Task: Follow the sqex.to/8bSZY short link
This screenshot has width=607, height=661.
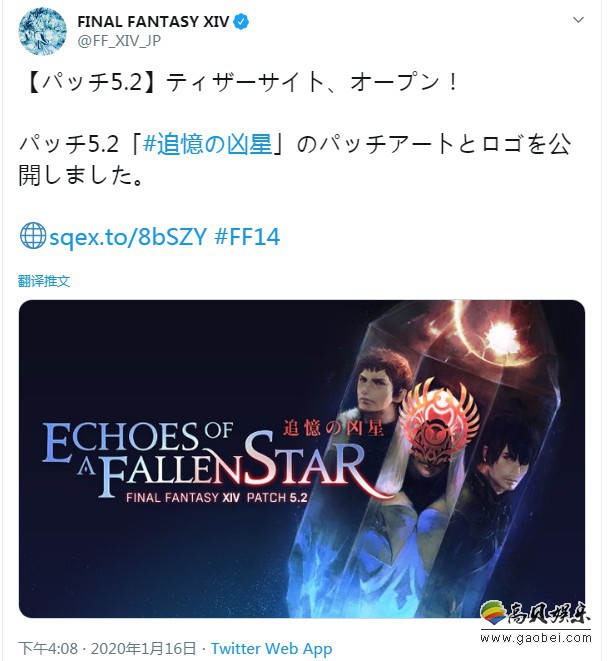Action: pyautogui.click(x=128, y=236)
